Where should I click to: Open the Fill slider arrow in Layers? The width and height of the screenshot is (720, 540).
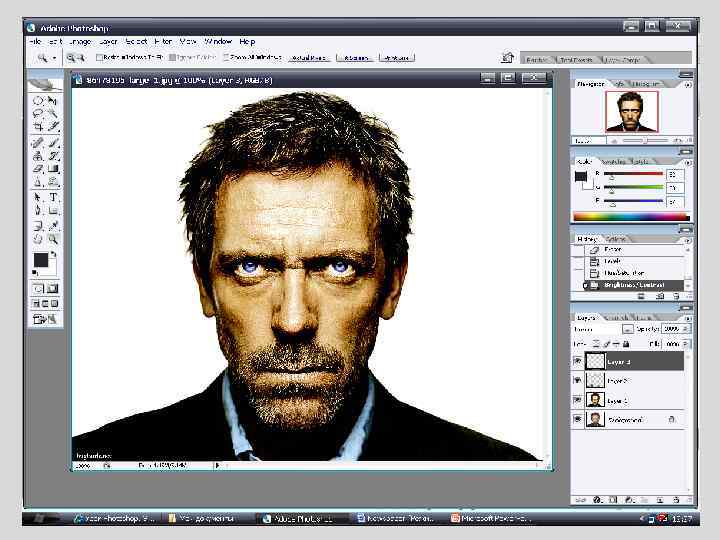[686, 343]
